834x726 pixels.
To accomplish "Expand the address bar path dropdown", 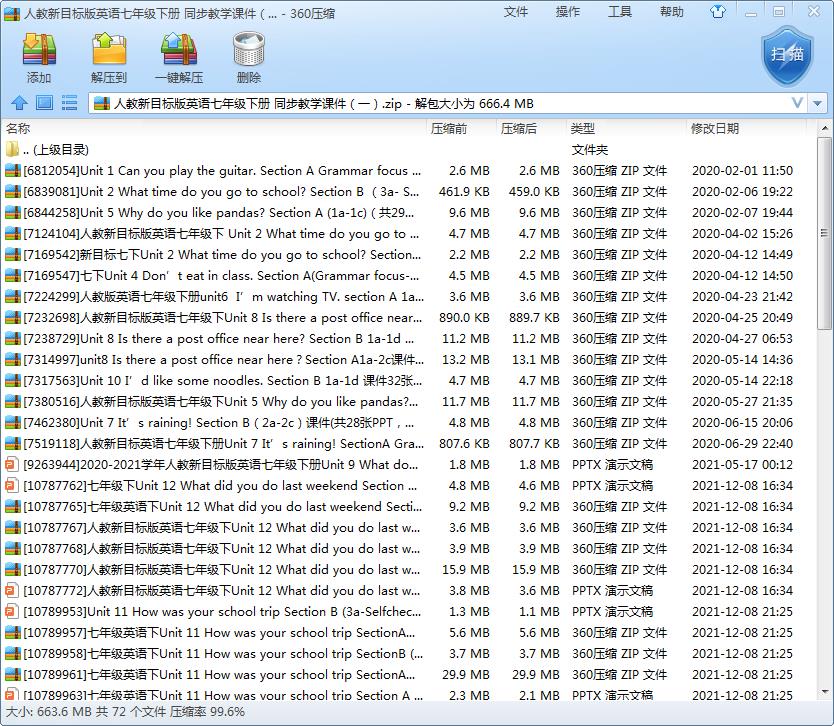I will [x=797, y=103].
